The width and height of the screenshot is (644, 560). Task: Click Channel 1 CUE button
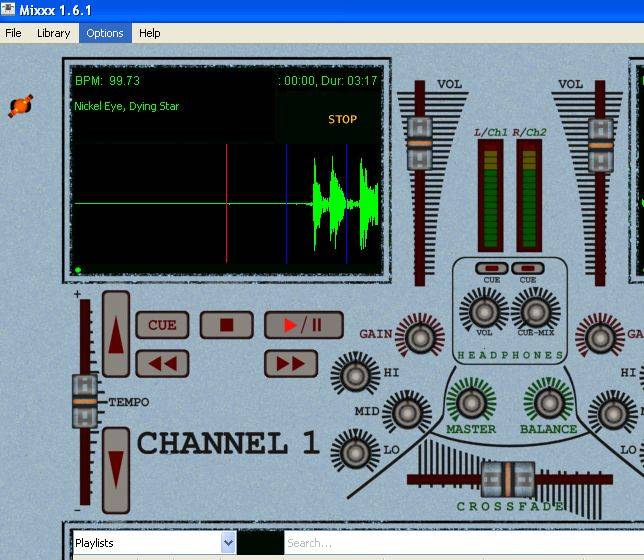(162, 325)
